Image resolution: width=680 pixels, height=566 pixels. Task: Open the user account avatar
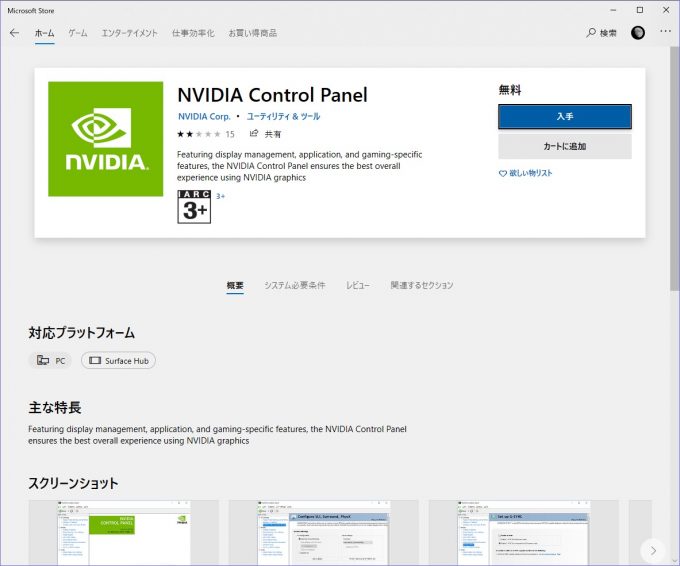click(638, 33)
